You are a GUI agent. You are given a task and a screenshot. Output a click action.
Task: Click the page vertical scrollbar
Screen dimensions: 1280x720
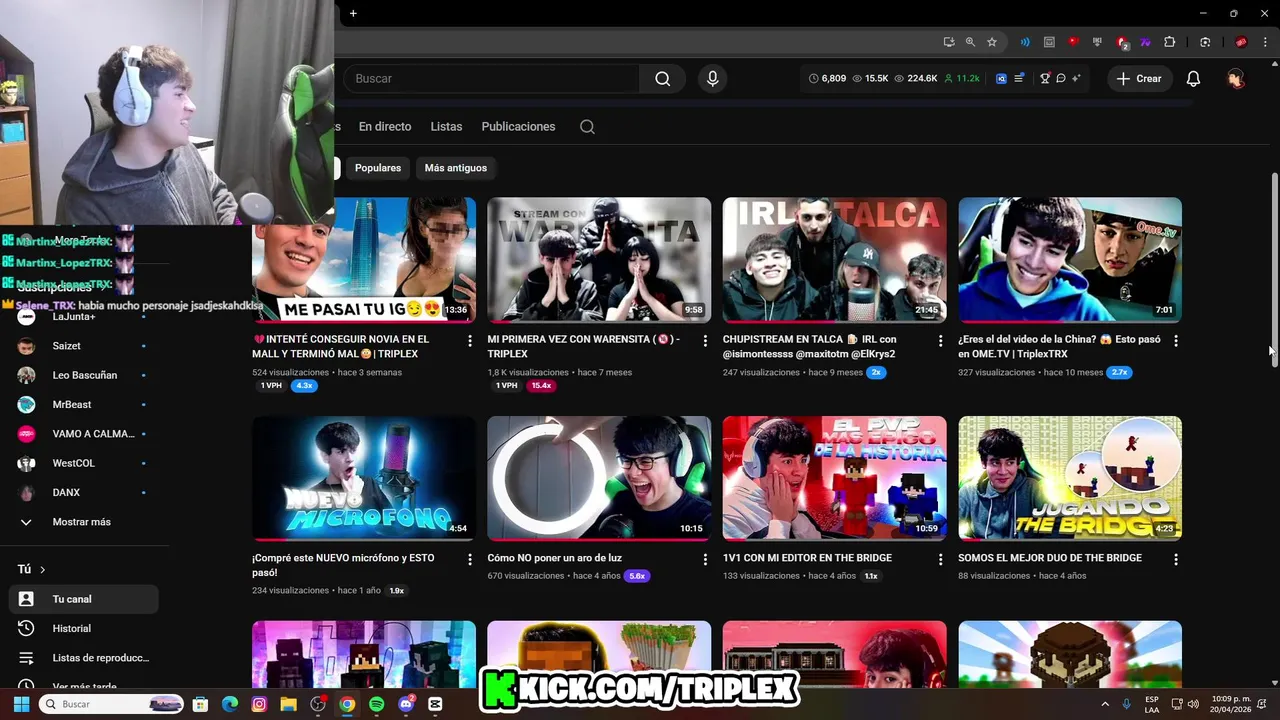click(1274, 270)
